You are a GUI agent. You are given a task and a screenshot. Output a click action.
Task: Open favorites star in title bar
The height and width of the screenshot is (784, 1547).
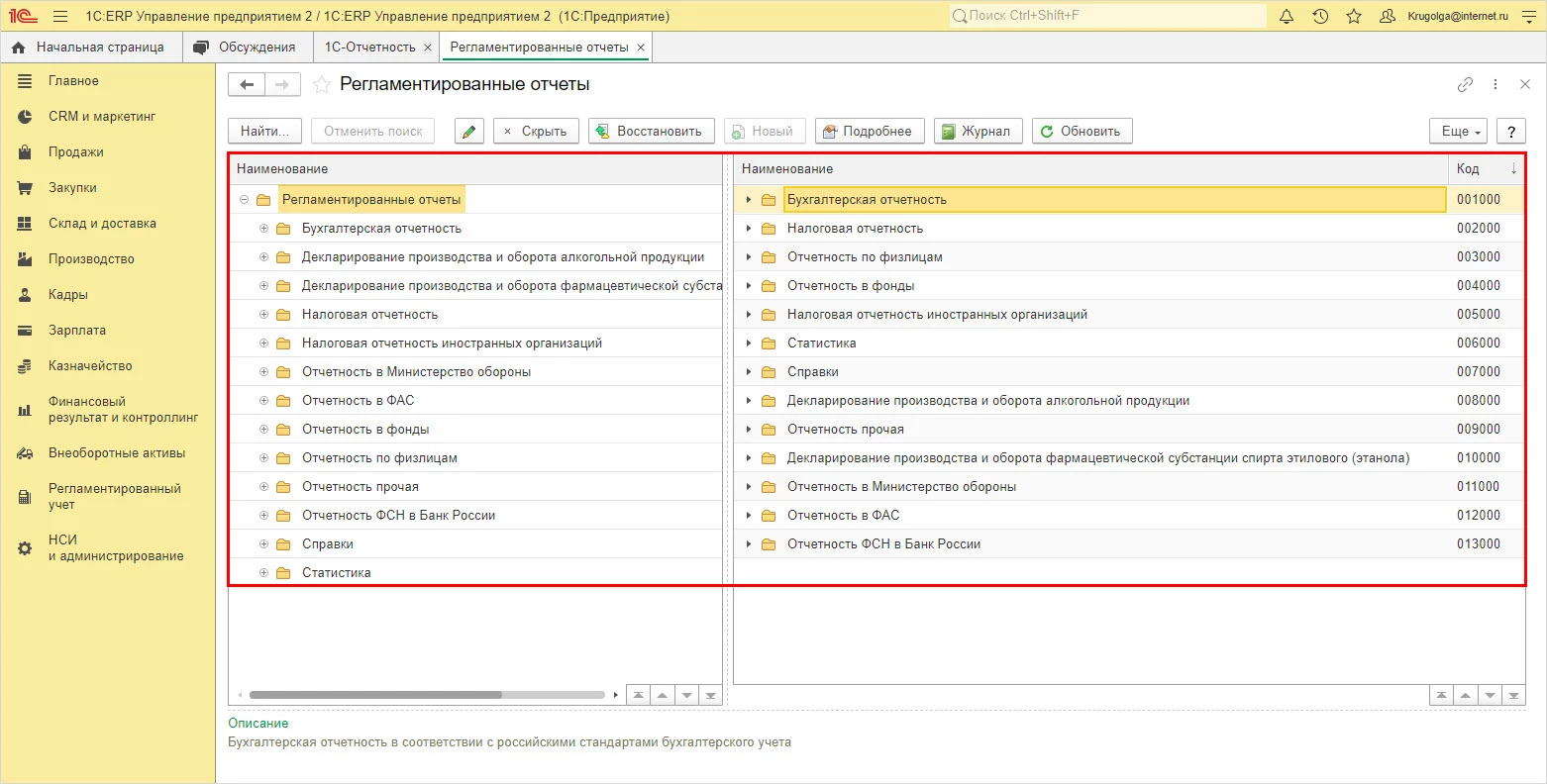tap(1354, 16)
